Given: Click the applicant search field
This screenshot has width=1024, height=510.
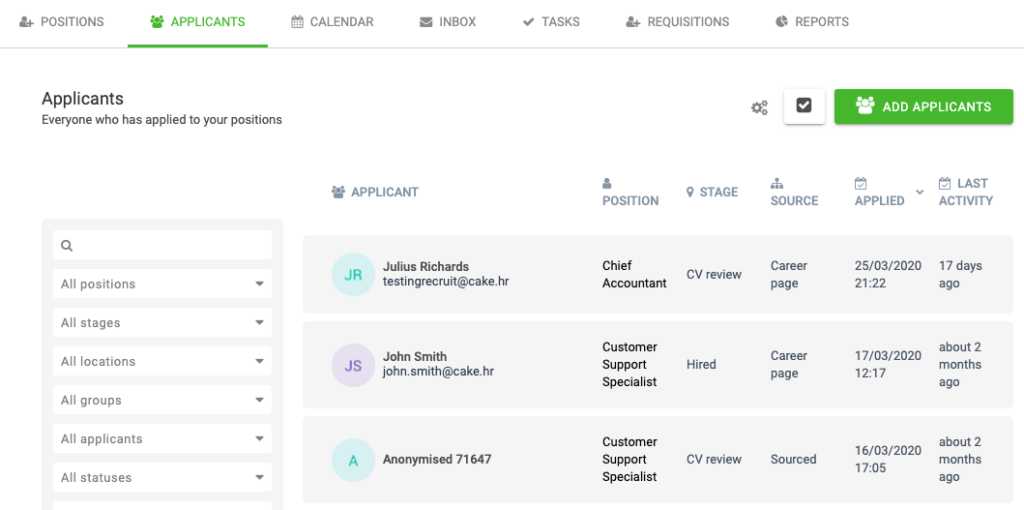Looking at the screenshot, I should pyautogui.click(x=162, y=245).
